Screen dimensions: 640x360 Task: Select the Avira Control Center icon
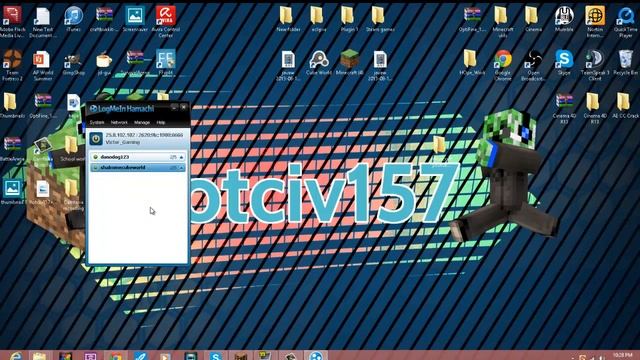165,22
